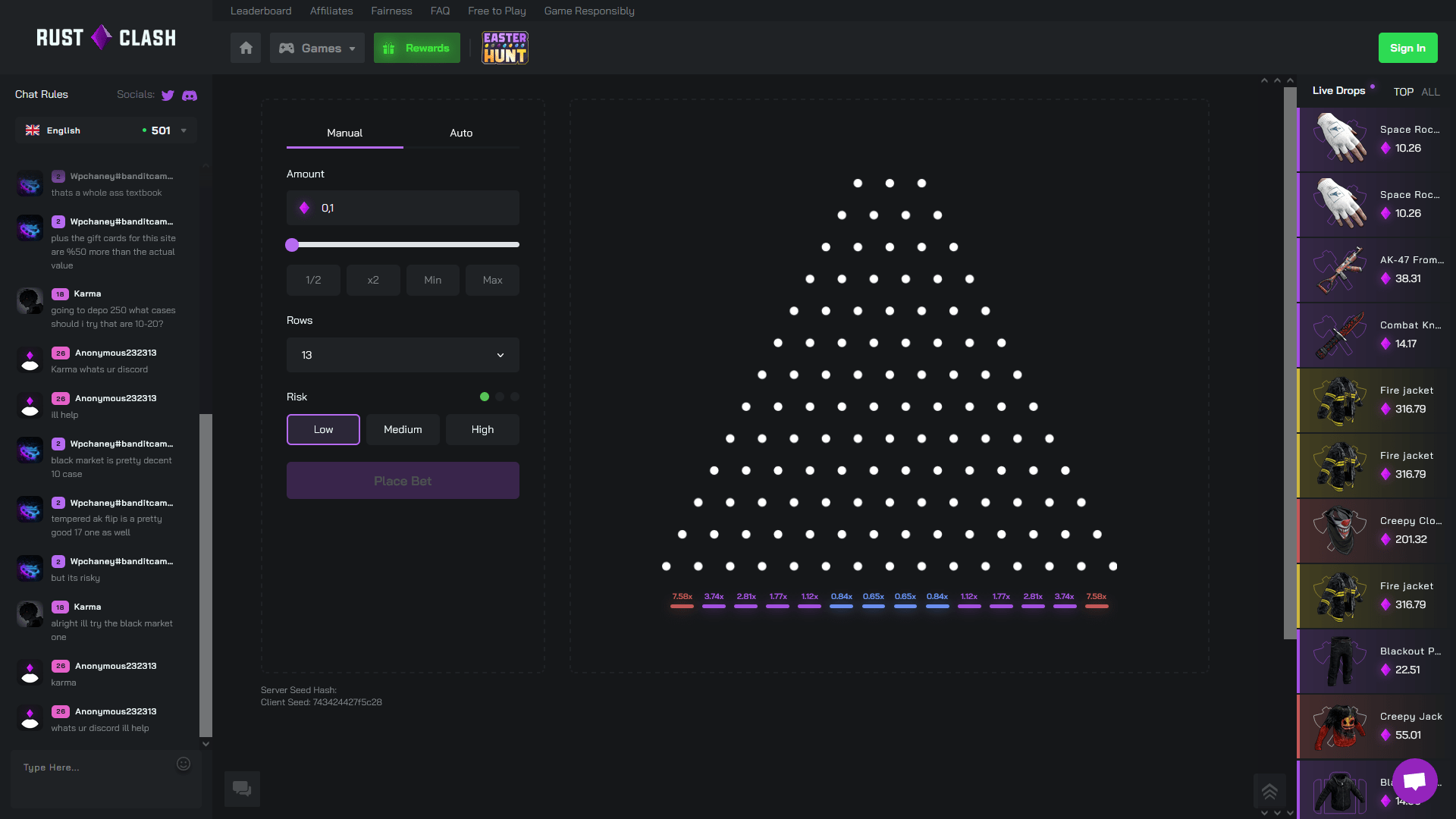1456x819 pixels.
Task: Click the x2 bet multiplier button
Action: [x=373, y=280]
